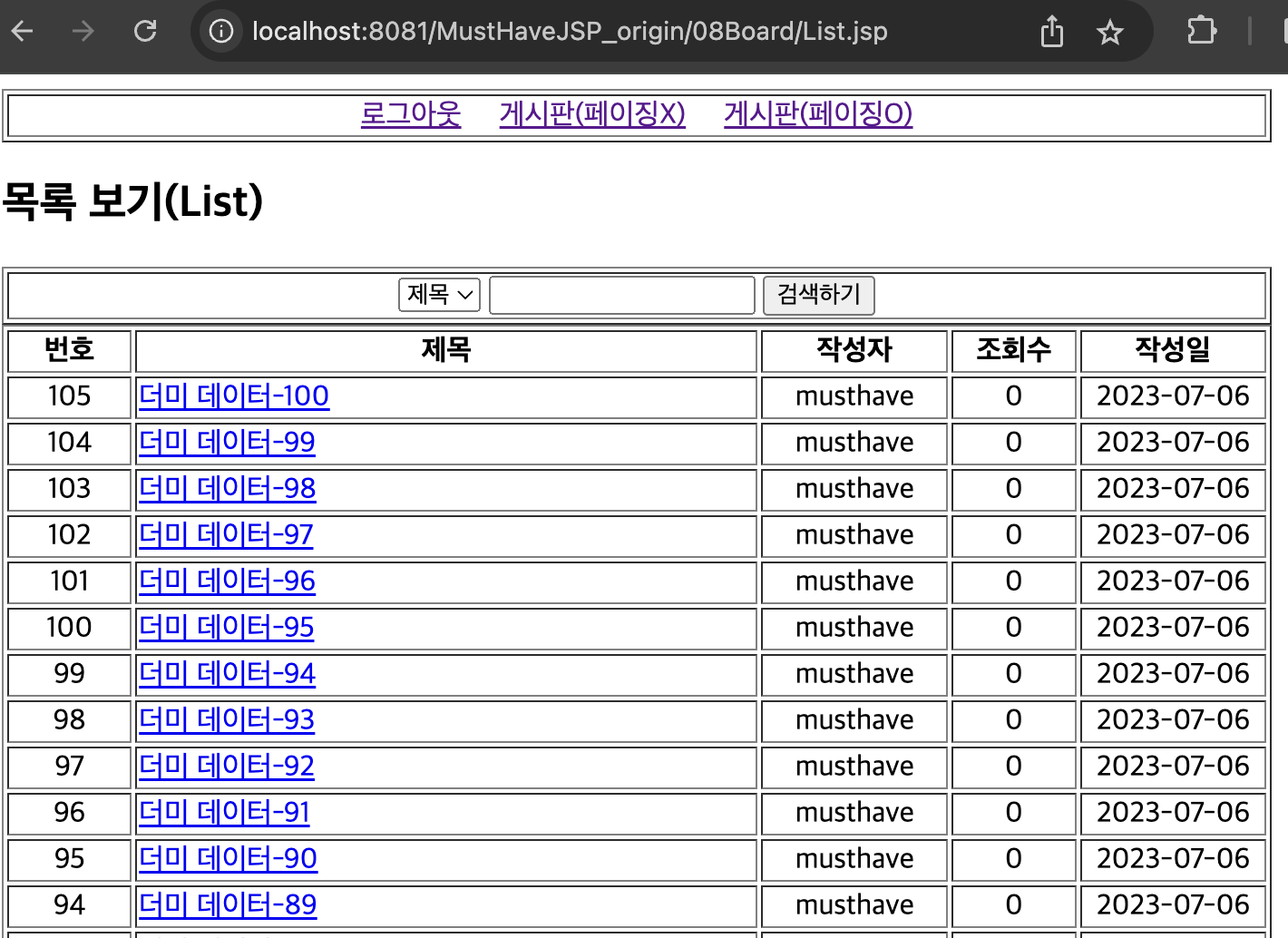Click the 검색하기 button
The width and height of the screenshot is (1288, 938).
point(819,295)
